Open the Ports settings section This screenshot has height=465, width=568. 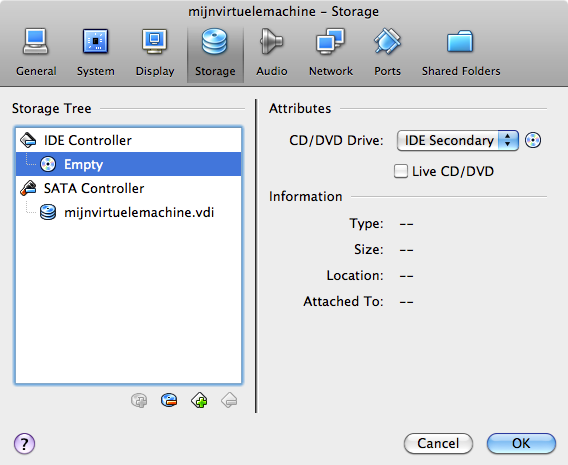click(x=387, y=54)
